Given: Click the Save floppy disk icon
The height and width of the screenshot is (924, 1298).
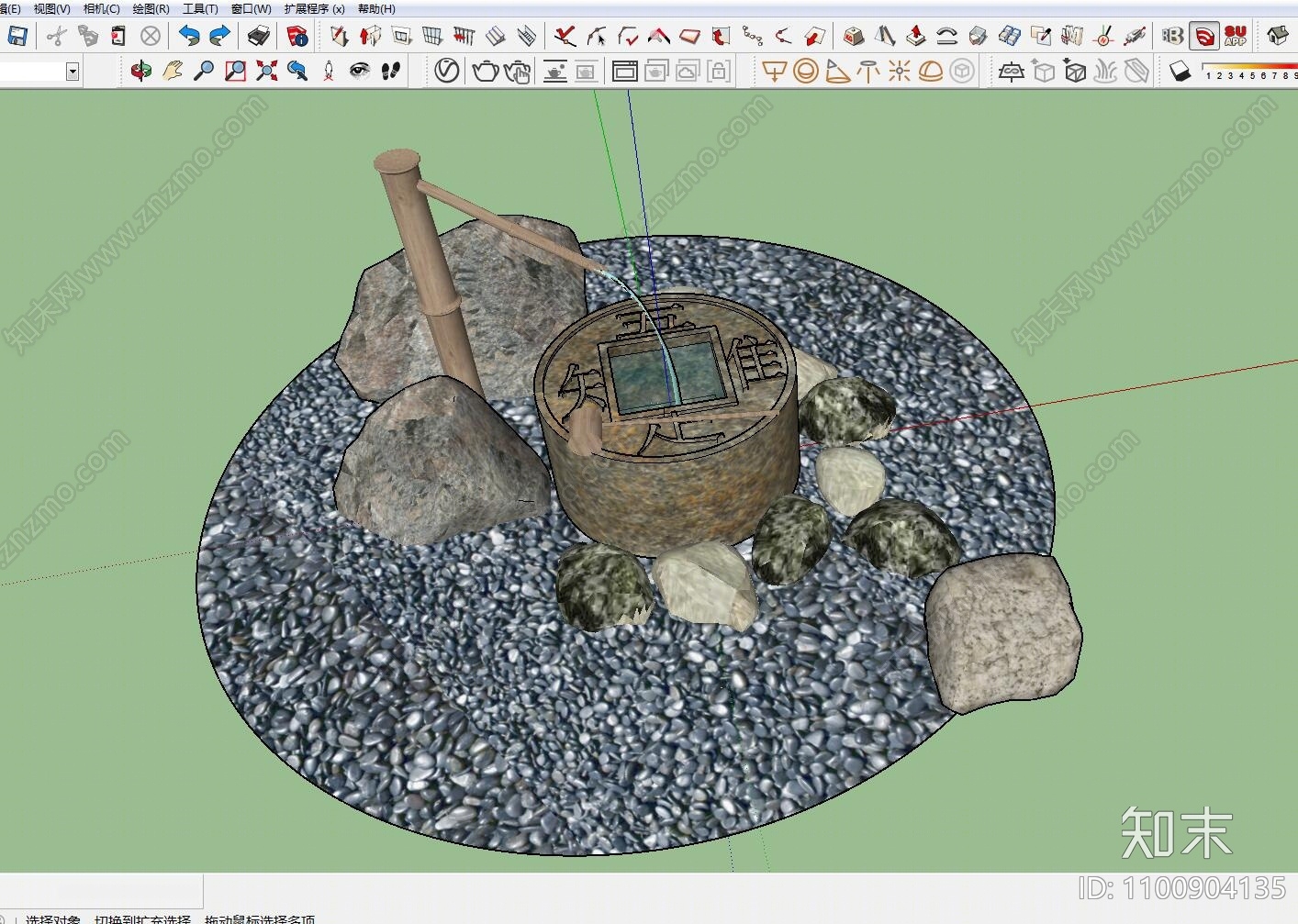Looking at the screenshot, I should [x=17, y=37].
